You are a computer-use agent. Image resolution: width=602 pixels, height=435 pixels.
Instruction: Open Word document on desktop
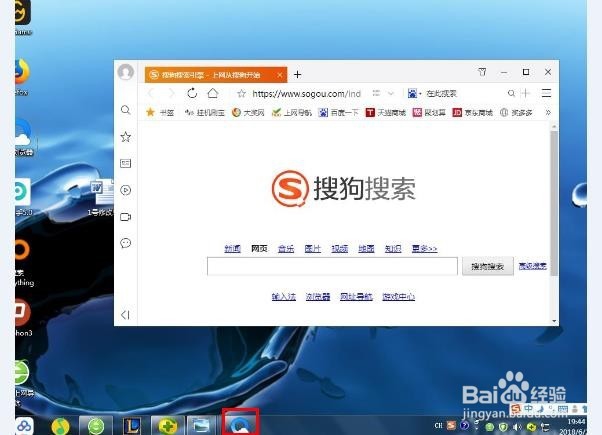pos(102,197)
